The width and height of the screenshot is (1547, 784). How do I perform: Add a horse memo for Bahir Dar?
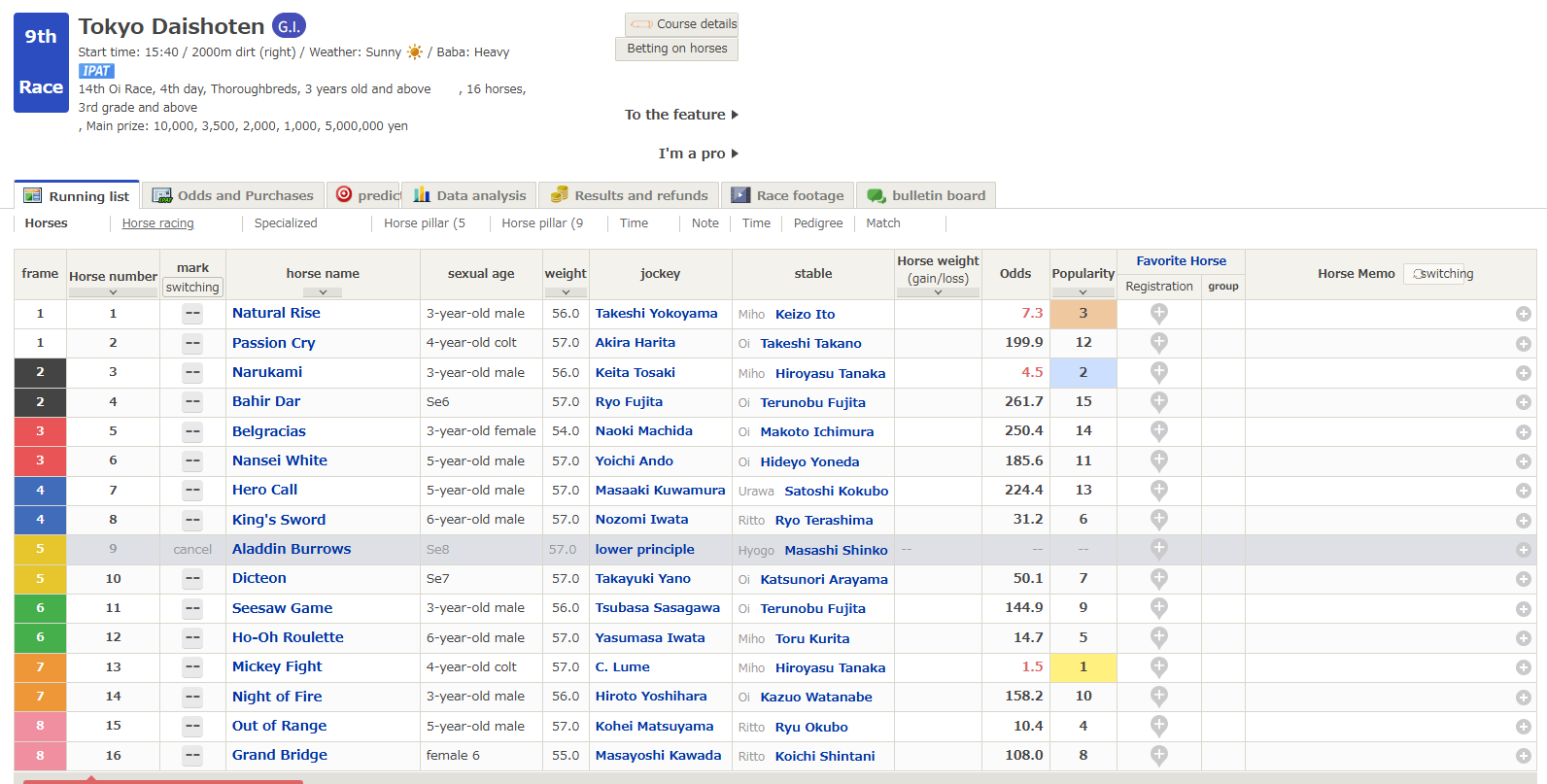point(1523,402)
